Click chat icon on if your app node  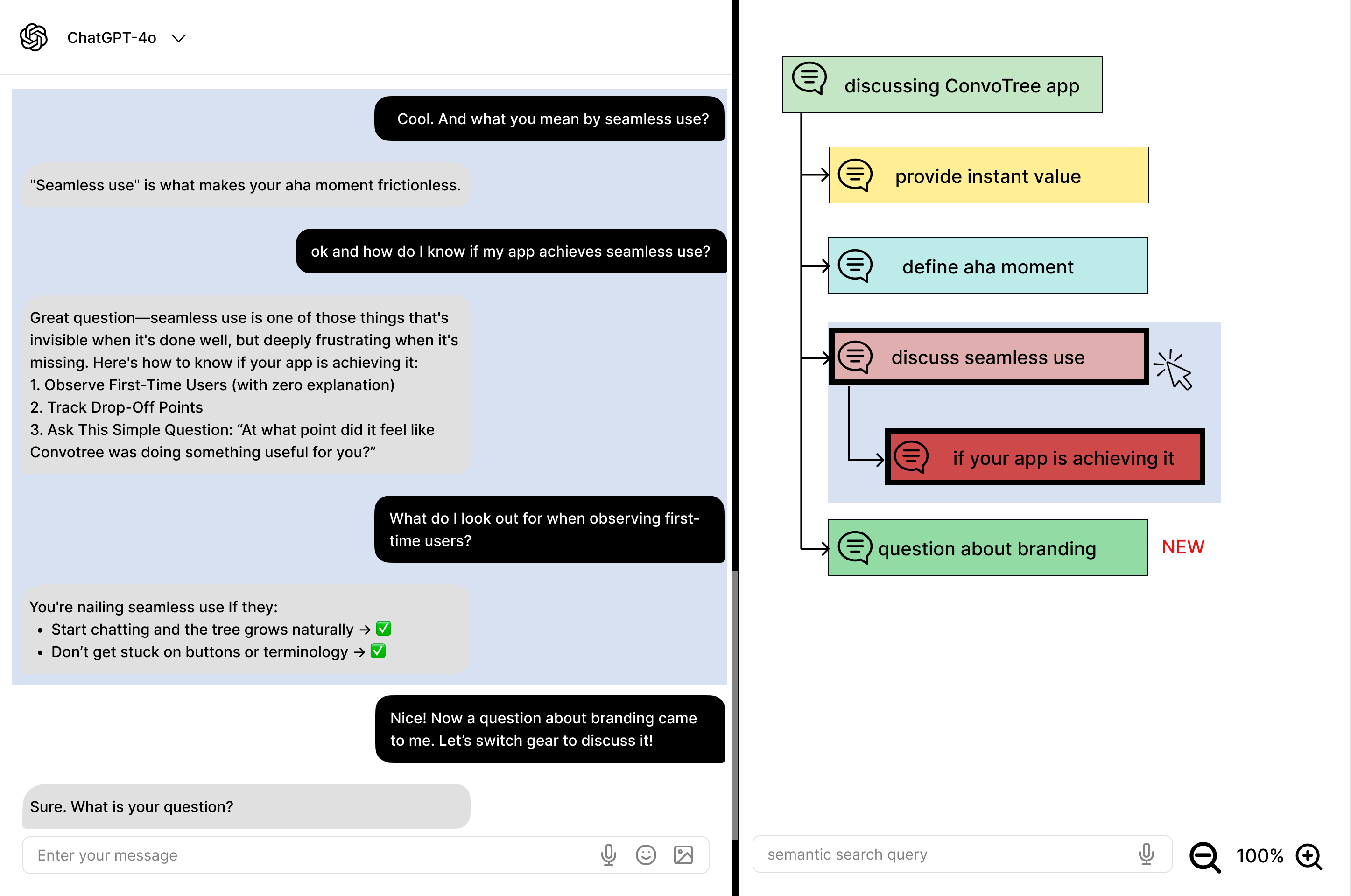click(911, 457)
